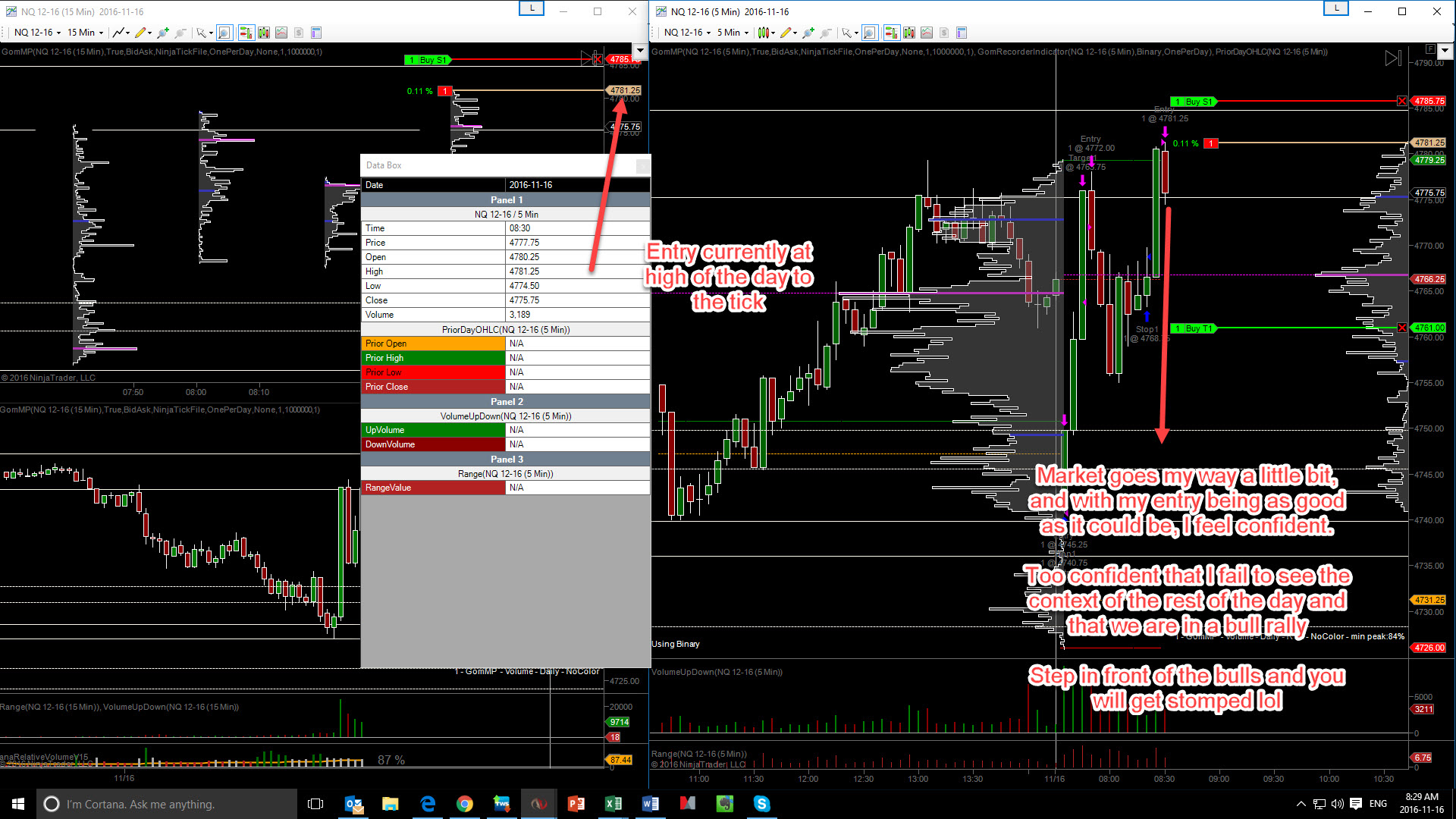Screen dimensions: 1456x819
Task: Expand pencil drawing tools arrow in 5 Min window
Action: tap(795, 33)
